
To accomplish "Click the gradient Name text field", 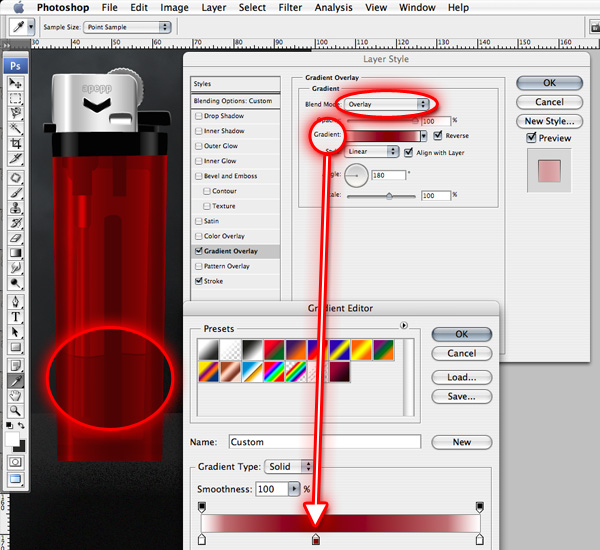I will coord(324,441).
